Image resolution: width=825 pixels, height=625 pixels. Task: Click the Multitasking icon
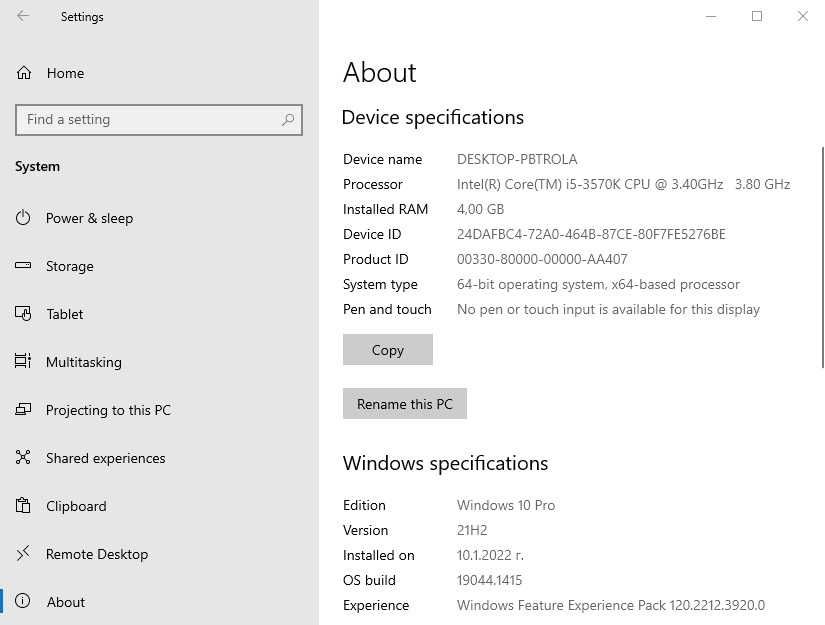pyautogui.click(x=24, y=362)
